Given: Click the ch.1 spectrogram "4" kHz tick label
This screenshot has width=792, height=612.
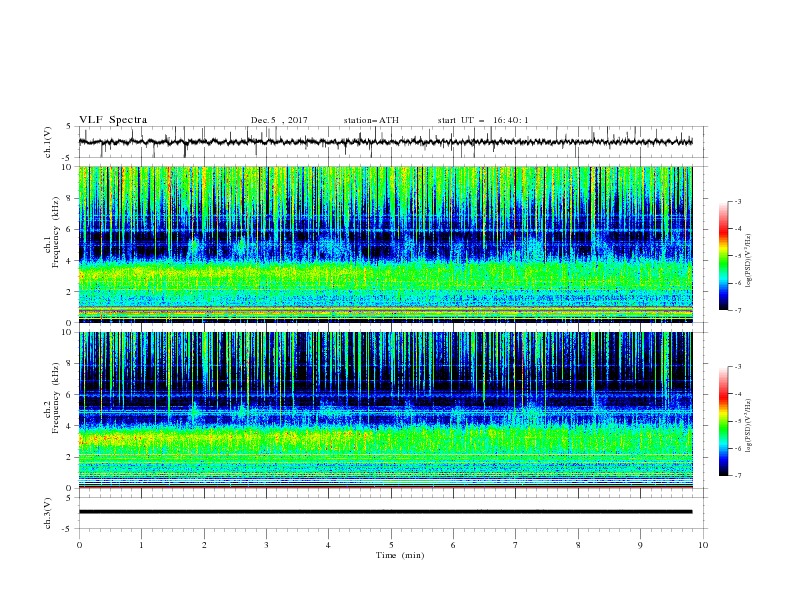Looking at the screenshot, I should [x=70, y=261].
